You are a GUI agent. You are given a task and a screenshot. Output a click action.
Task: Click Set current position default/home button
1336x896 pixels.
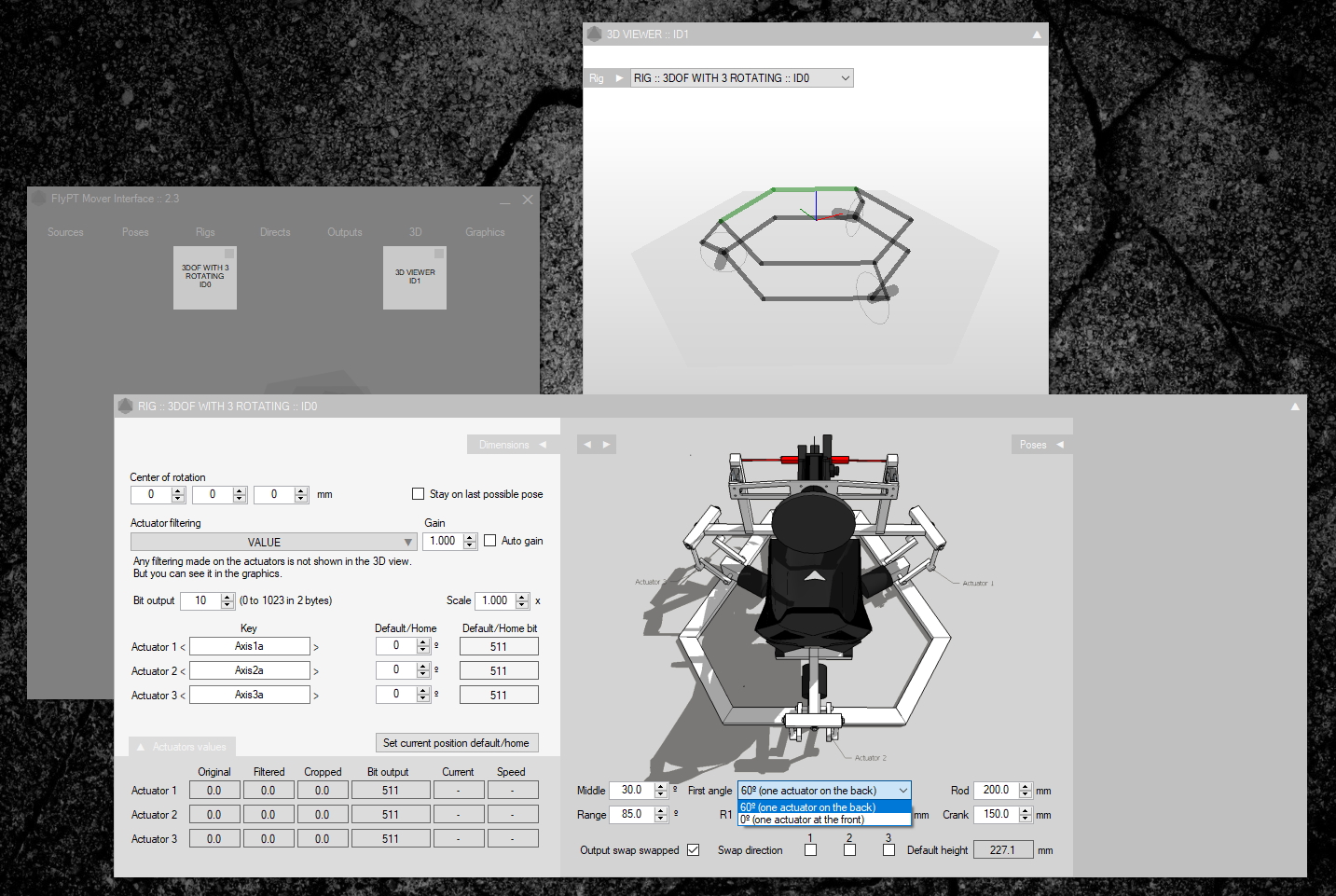[456, 743]
